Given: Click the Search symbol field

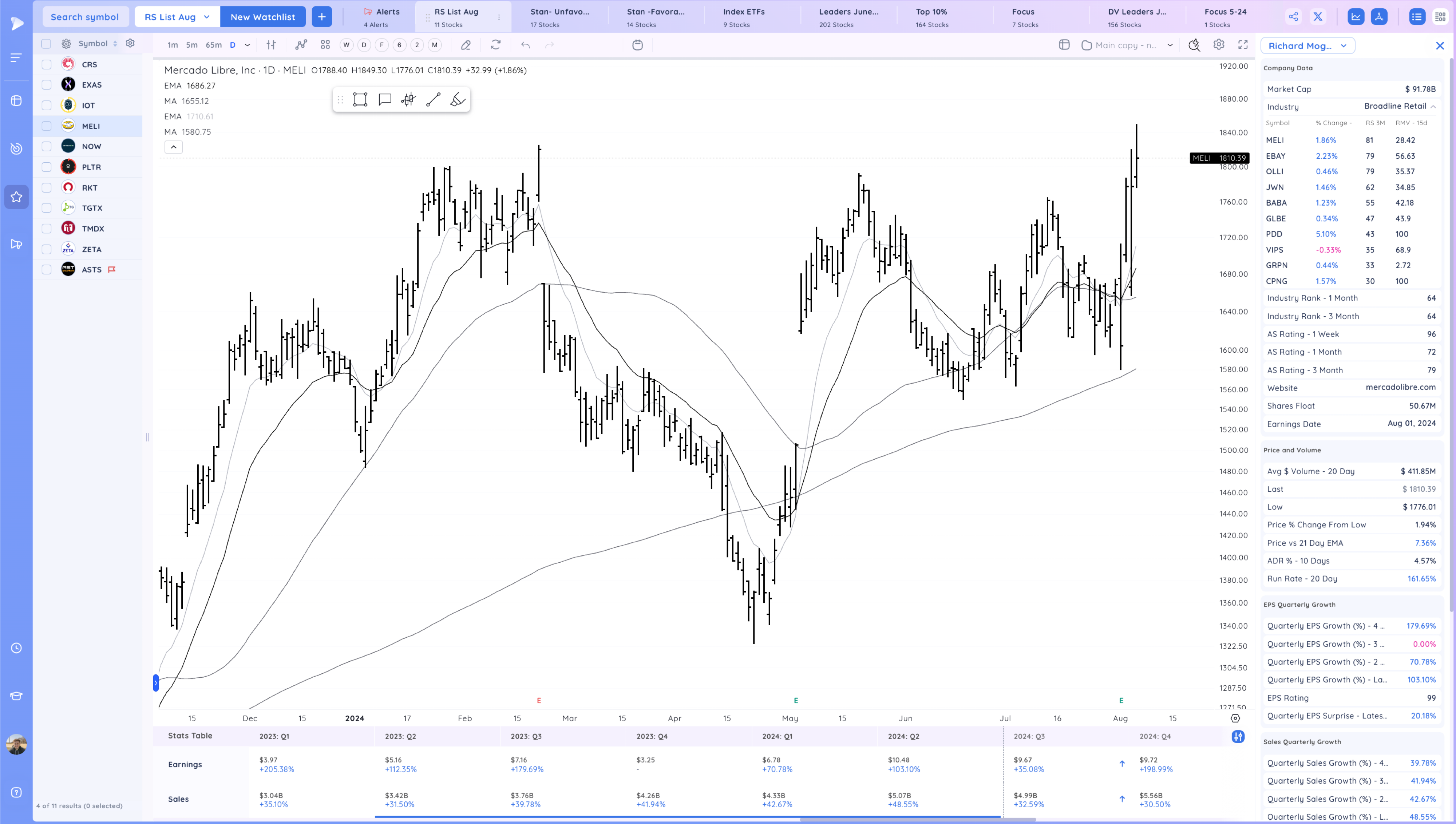Looking at the screenshot, I should (x=85, y=16).
